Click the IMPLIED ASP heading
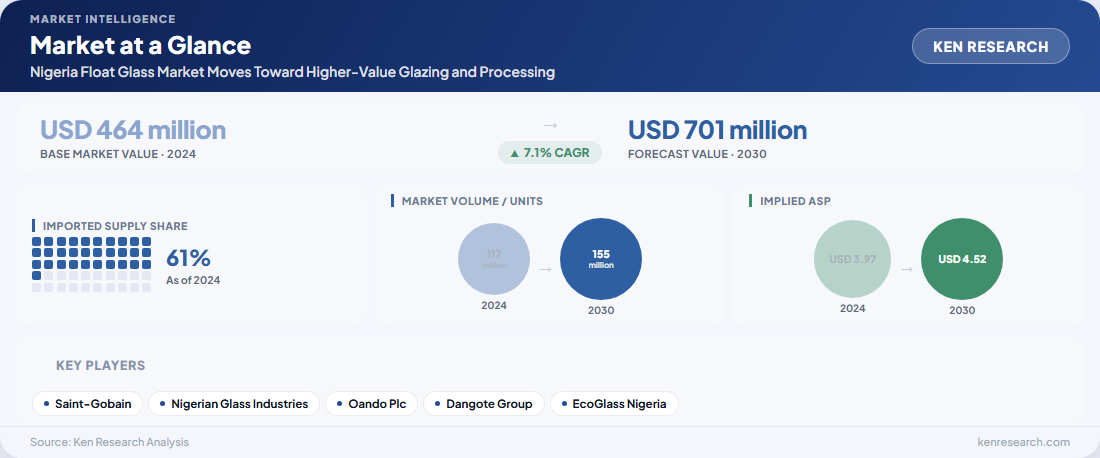 pyautogui.click(x=795, y=201)
